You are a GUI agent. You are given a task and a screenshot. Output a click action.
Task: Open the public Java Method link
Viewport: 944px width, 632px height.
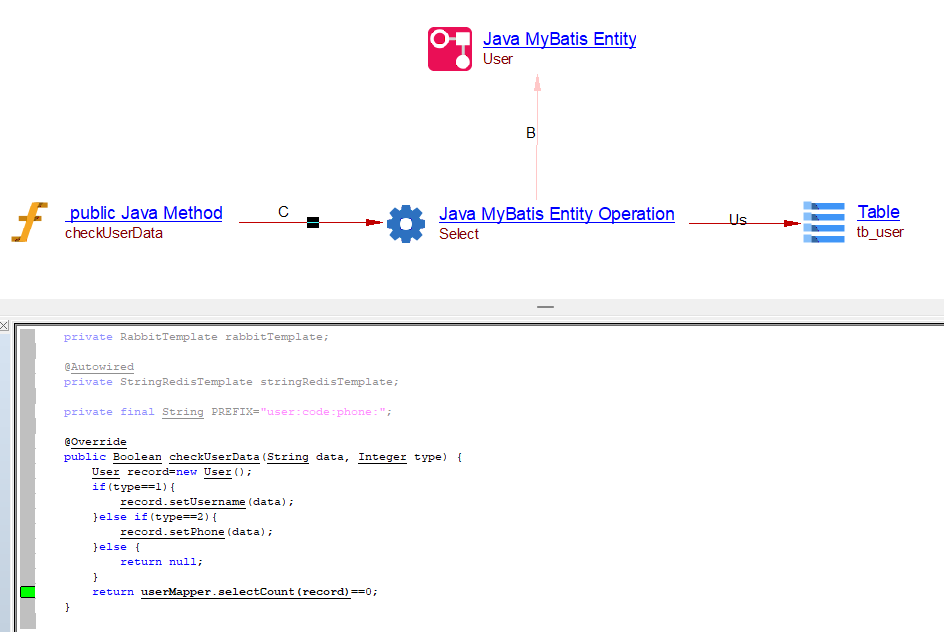click(145, 213)
